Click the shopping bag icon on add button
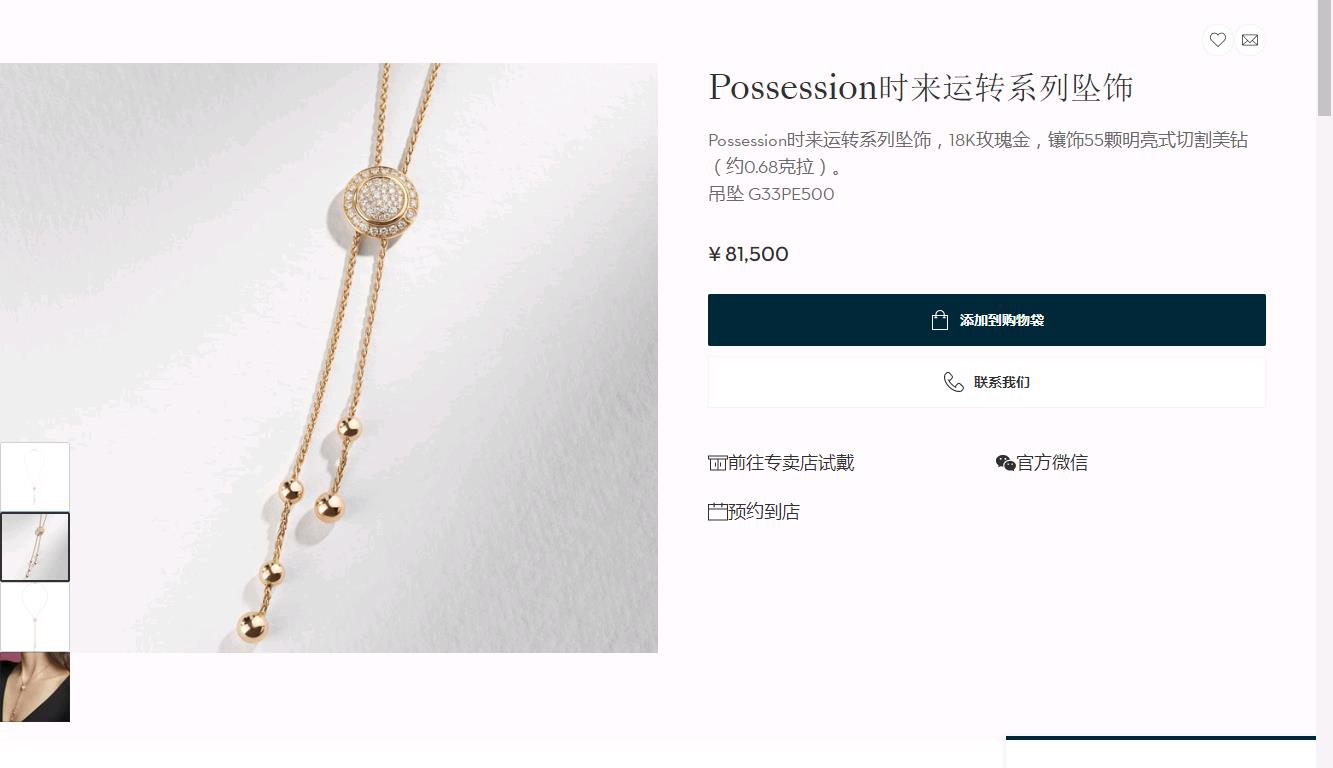The width and height of the screenshot is (1333, 768). pos(939,320)
